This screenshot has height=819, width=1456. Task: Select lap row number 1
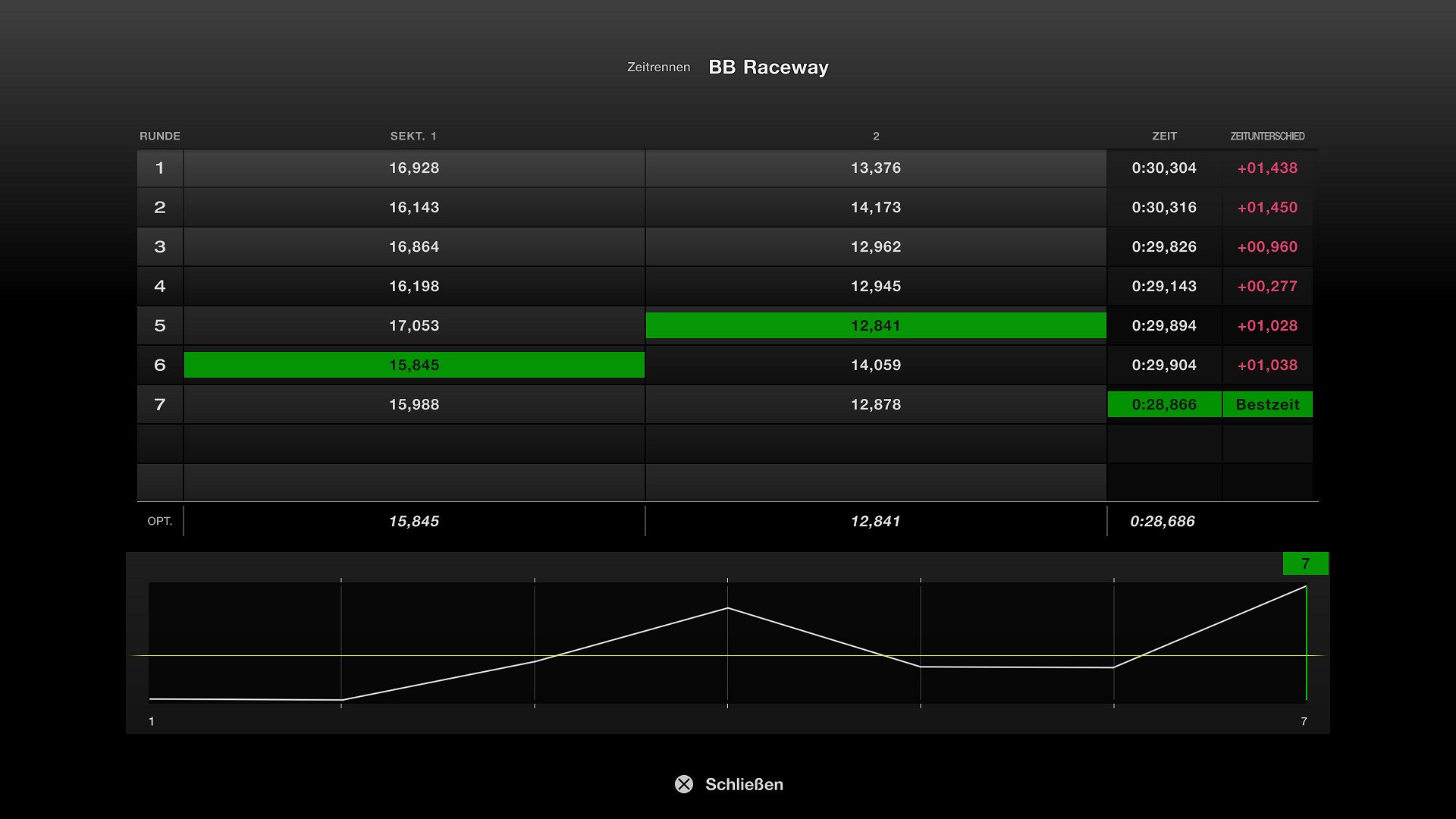point(160,168)
